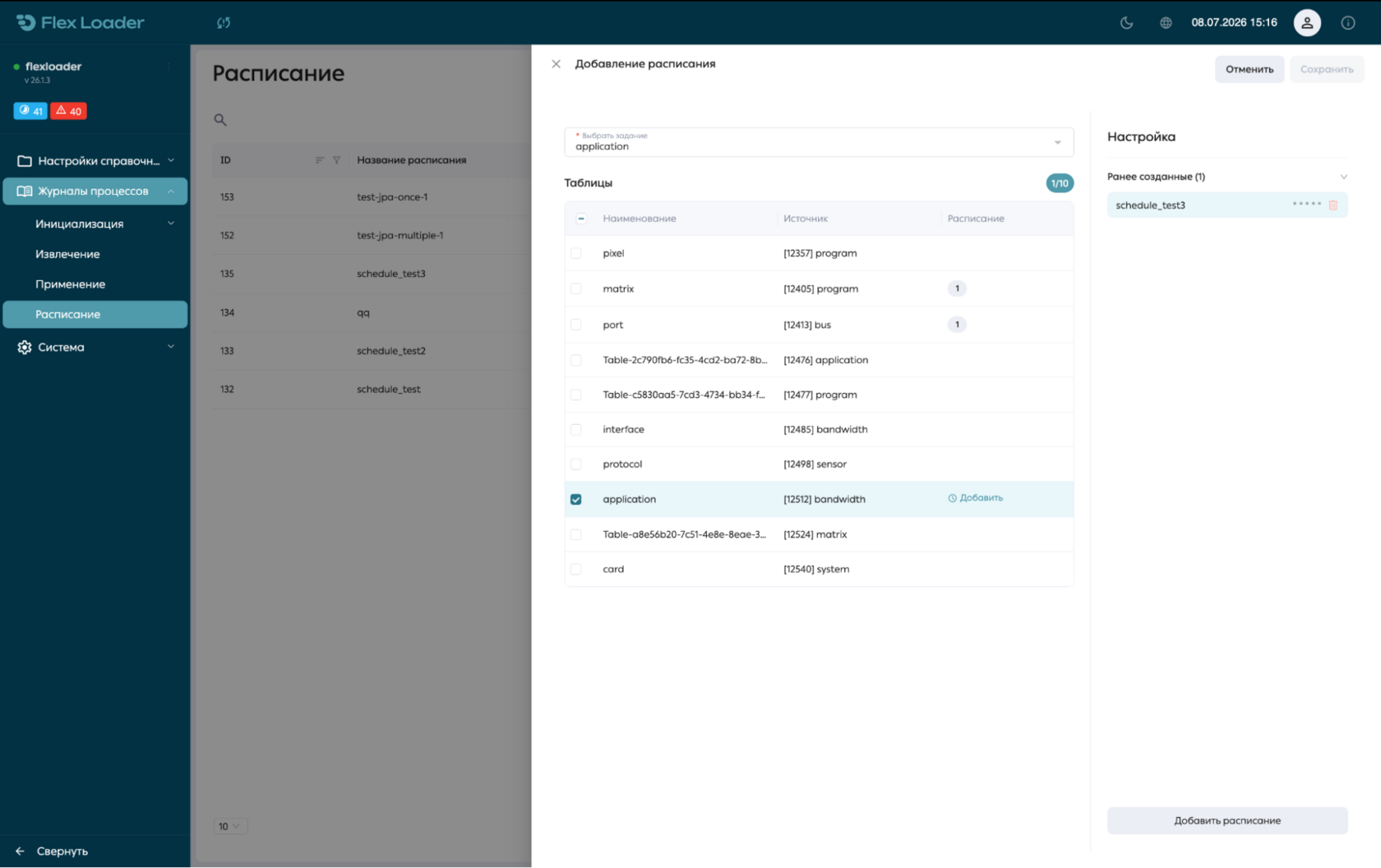Click the 1/10 selection counter badge
The height and width of the screenshot is (868, 1381).
point(1060,183)
